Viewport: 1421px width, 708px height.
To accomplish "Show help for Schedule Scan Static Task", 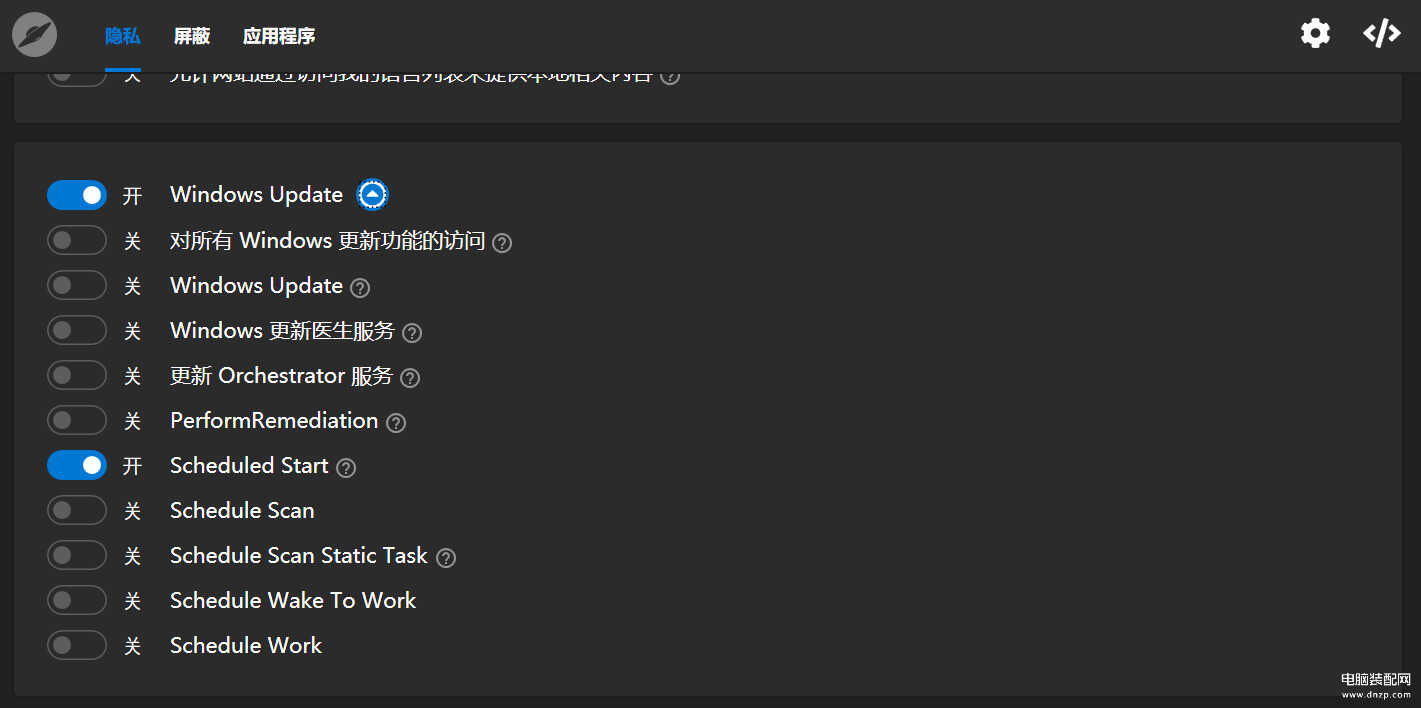I will (446, 558).
